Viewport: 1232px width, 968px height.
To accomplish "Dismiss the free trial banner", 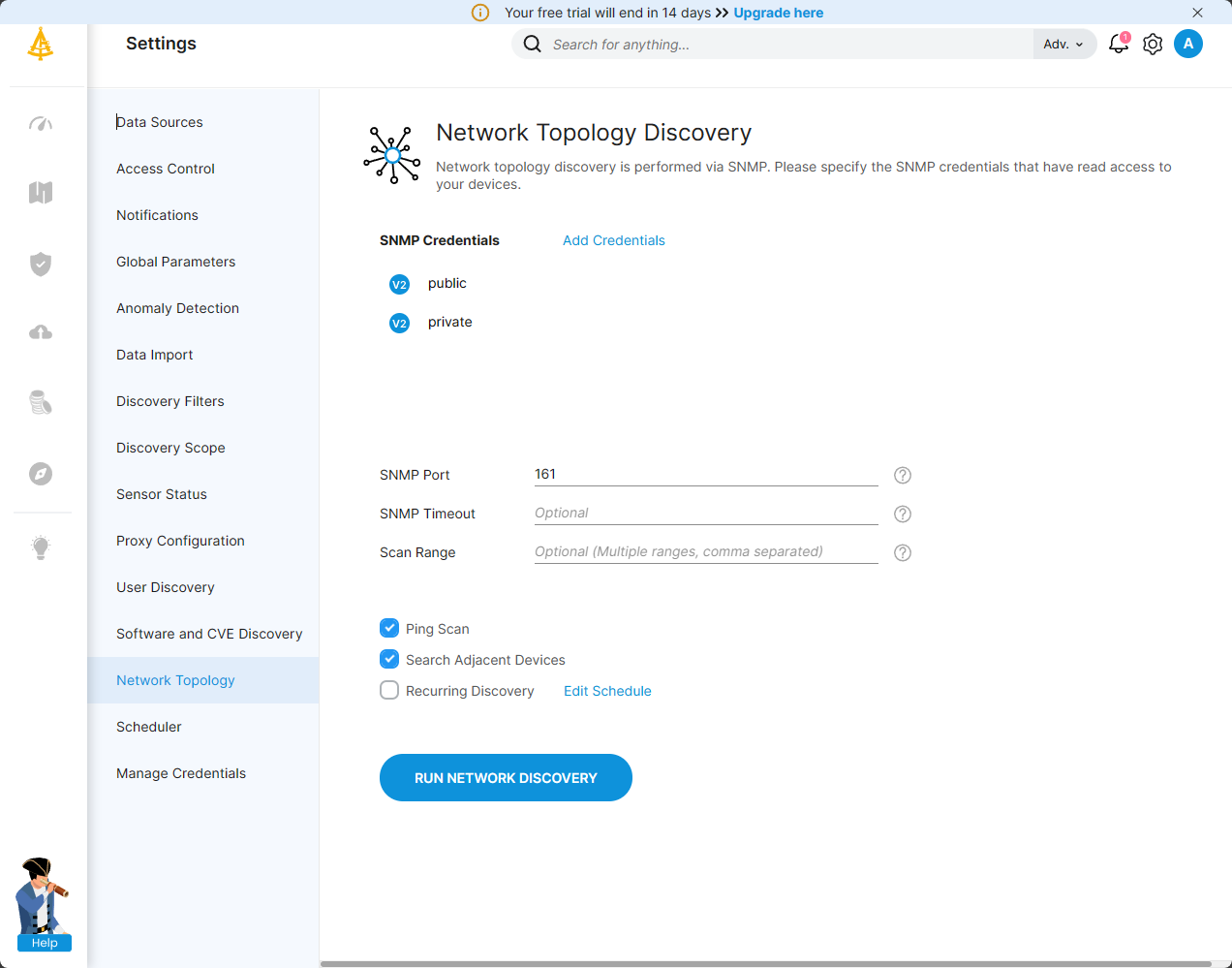I will point(1198,13).
